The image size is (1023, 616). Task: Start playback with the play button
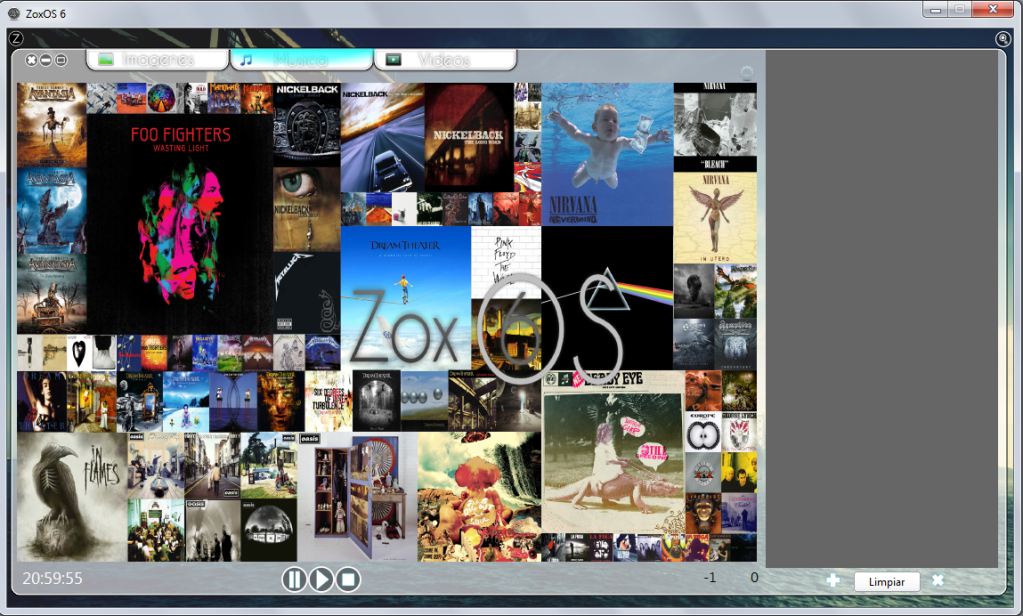pos(321,579)
